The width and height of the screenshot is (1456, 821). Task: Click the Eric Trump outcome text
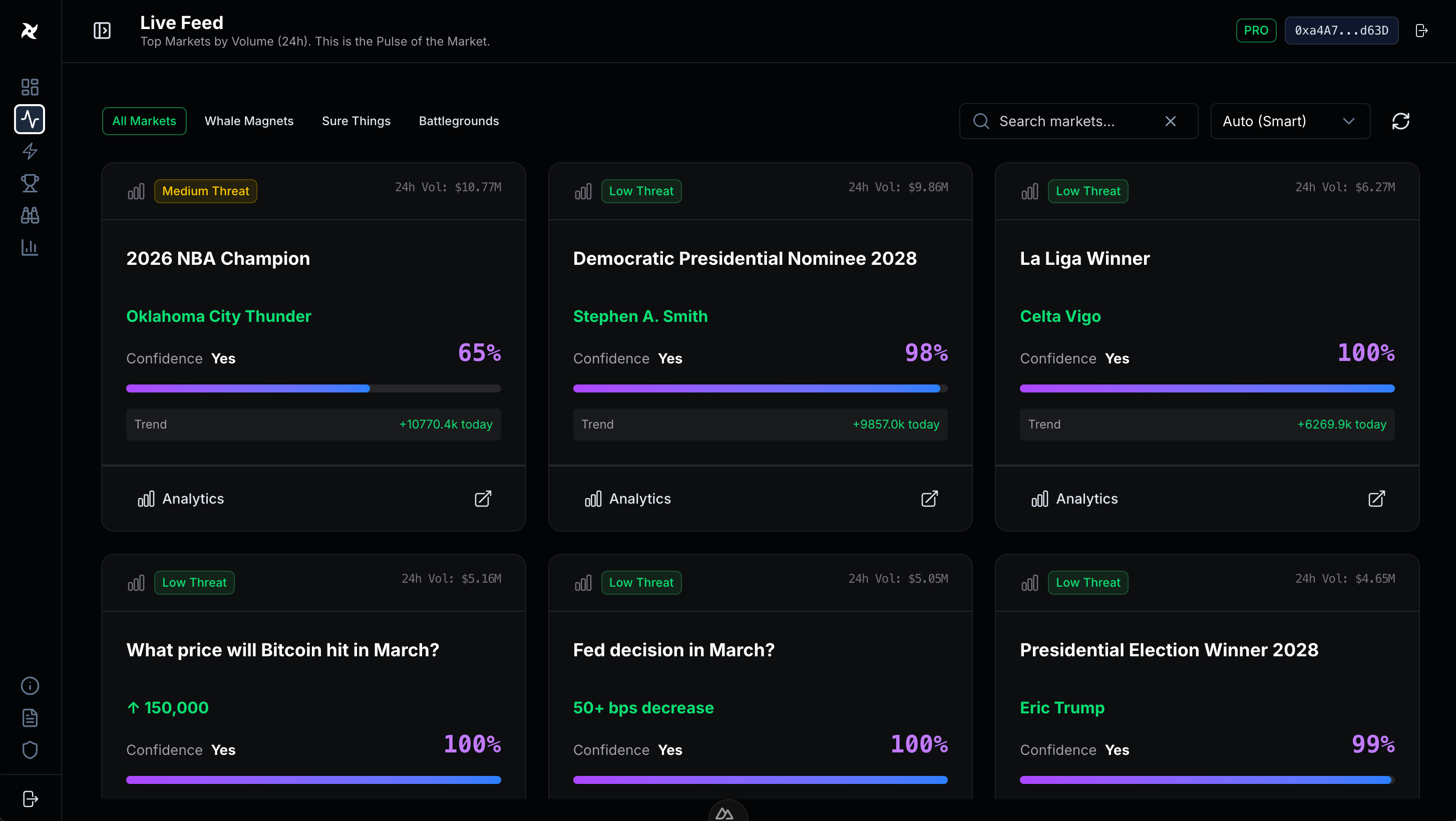click(1062, 708)
